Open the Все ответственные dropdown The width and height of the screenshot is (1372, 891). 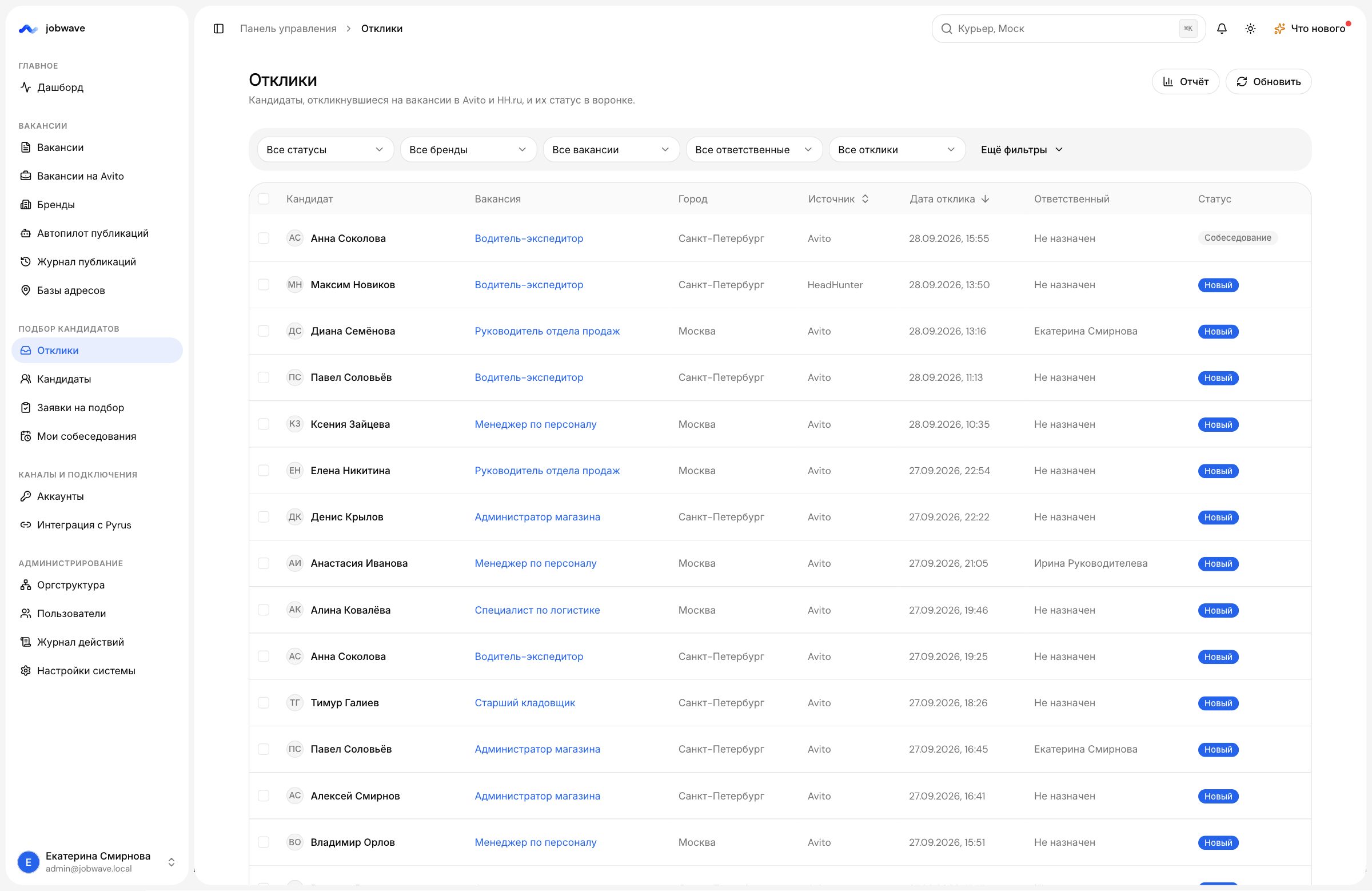click(x=754, y=149)
